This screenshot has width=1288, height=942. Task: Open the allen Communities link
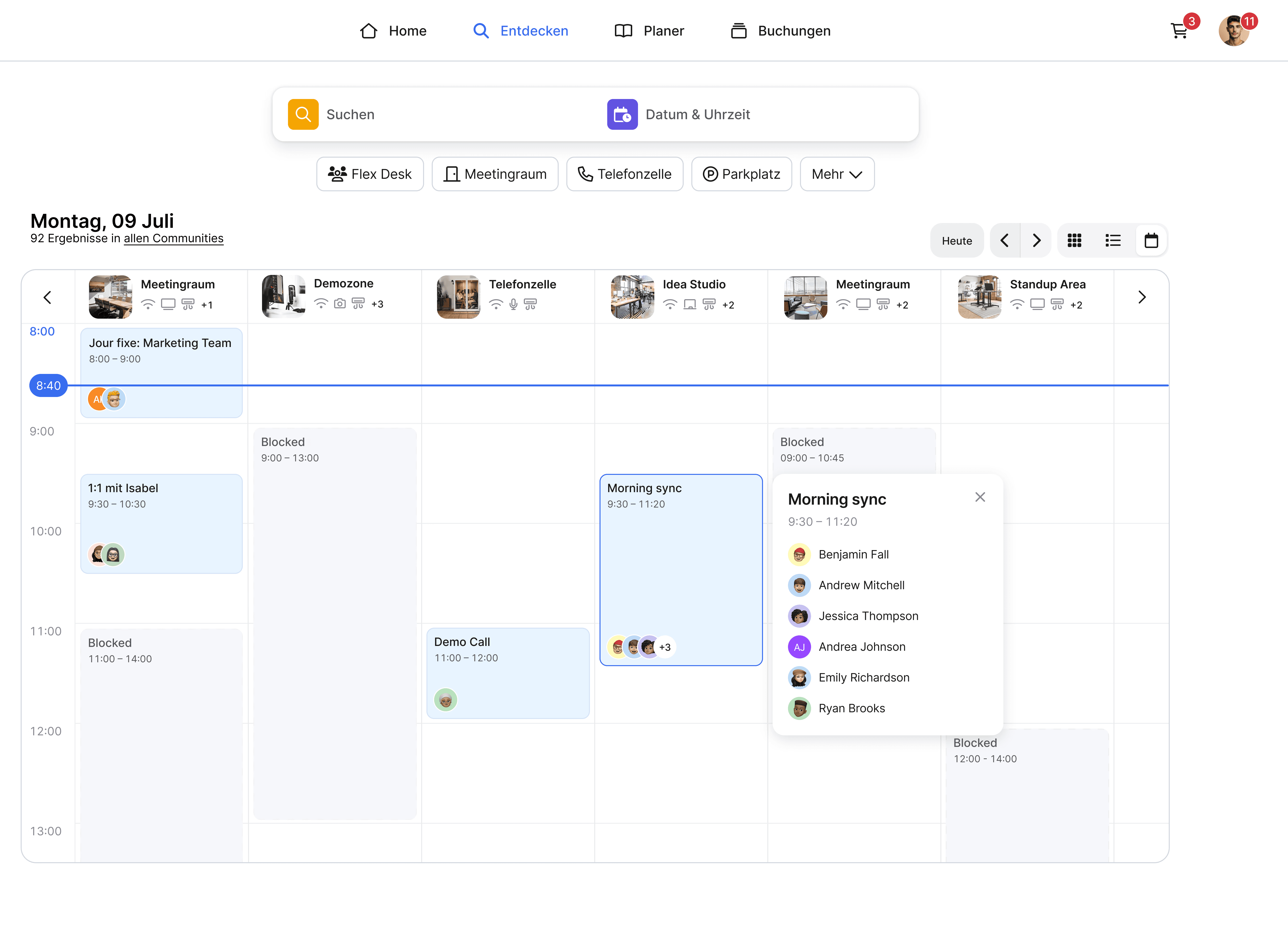point(173,238)
